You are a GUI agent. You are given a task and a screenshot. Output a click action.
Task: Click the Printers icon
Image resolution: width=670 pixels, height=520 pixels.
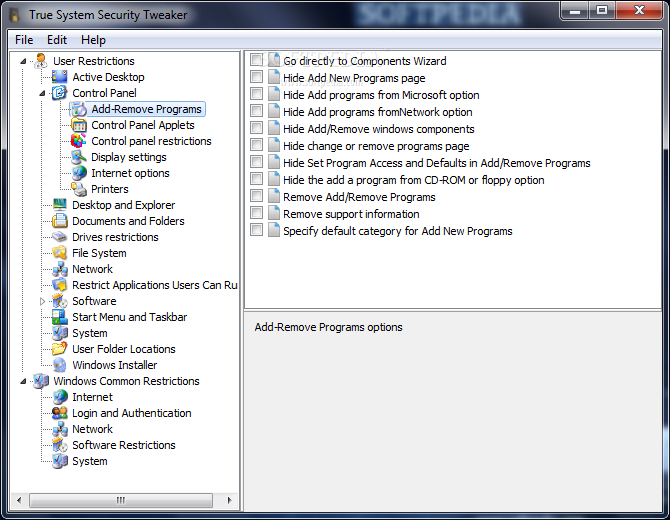(x=79, y=189)
